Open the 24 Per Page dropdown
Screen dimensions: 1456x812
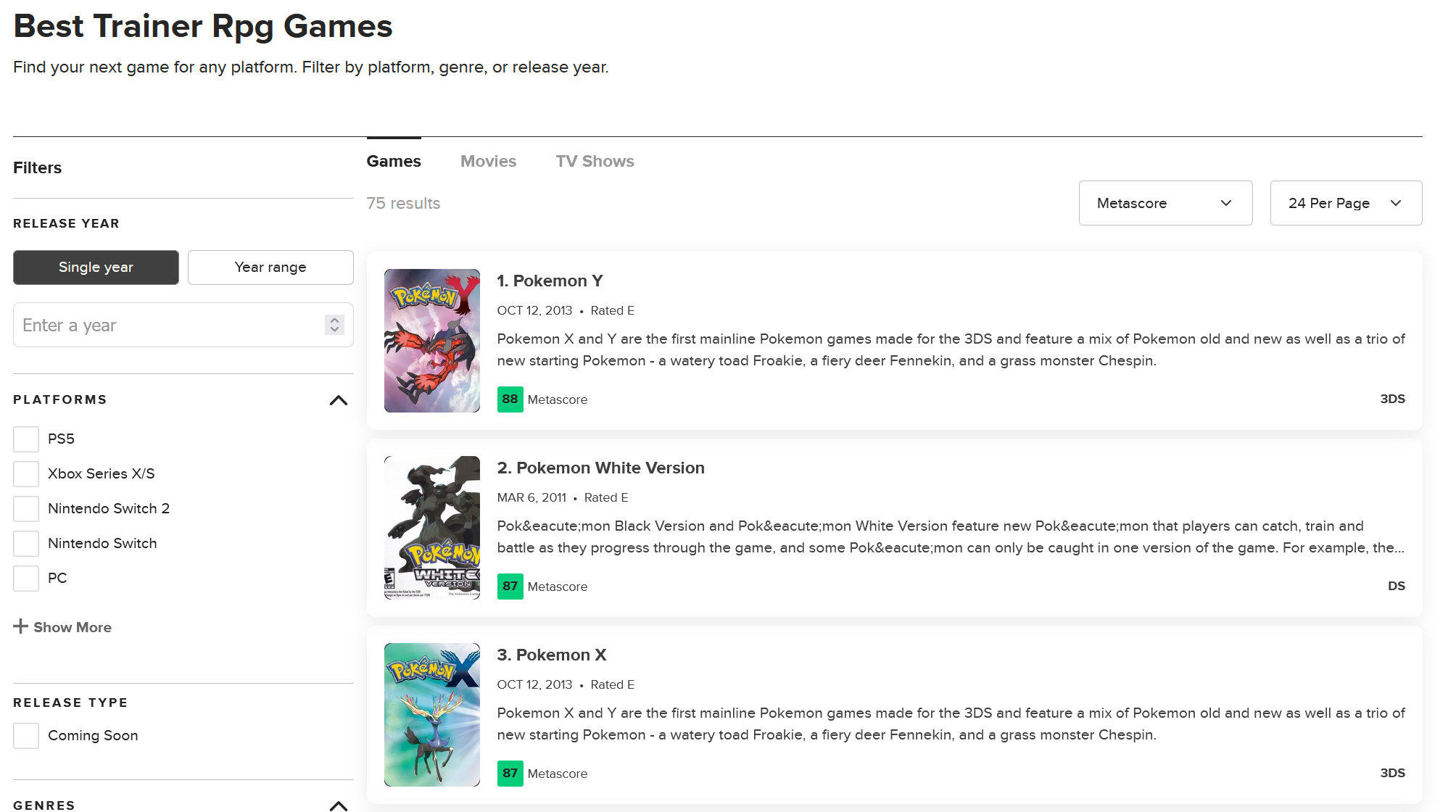pyautogui.click(x=1346, y=203)
